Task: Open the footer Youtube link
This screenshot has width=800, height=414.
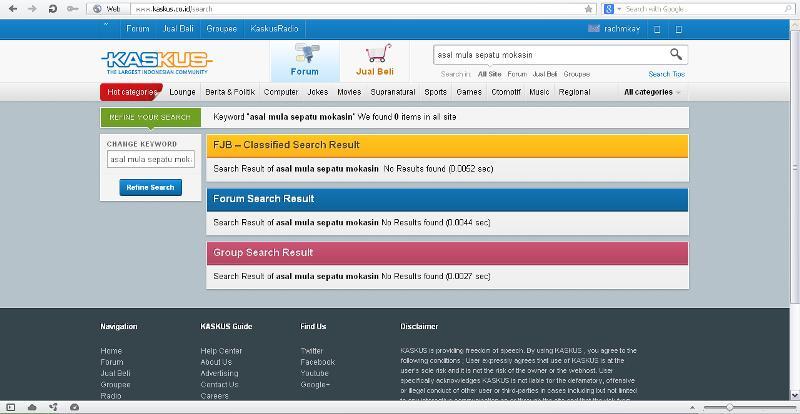Action: [314, 373]
